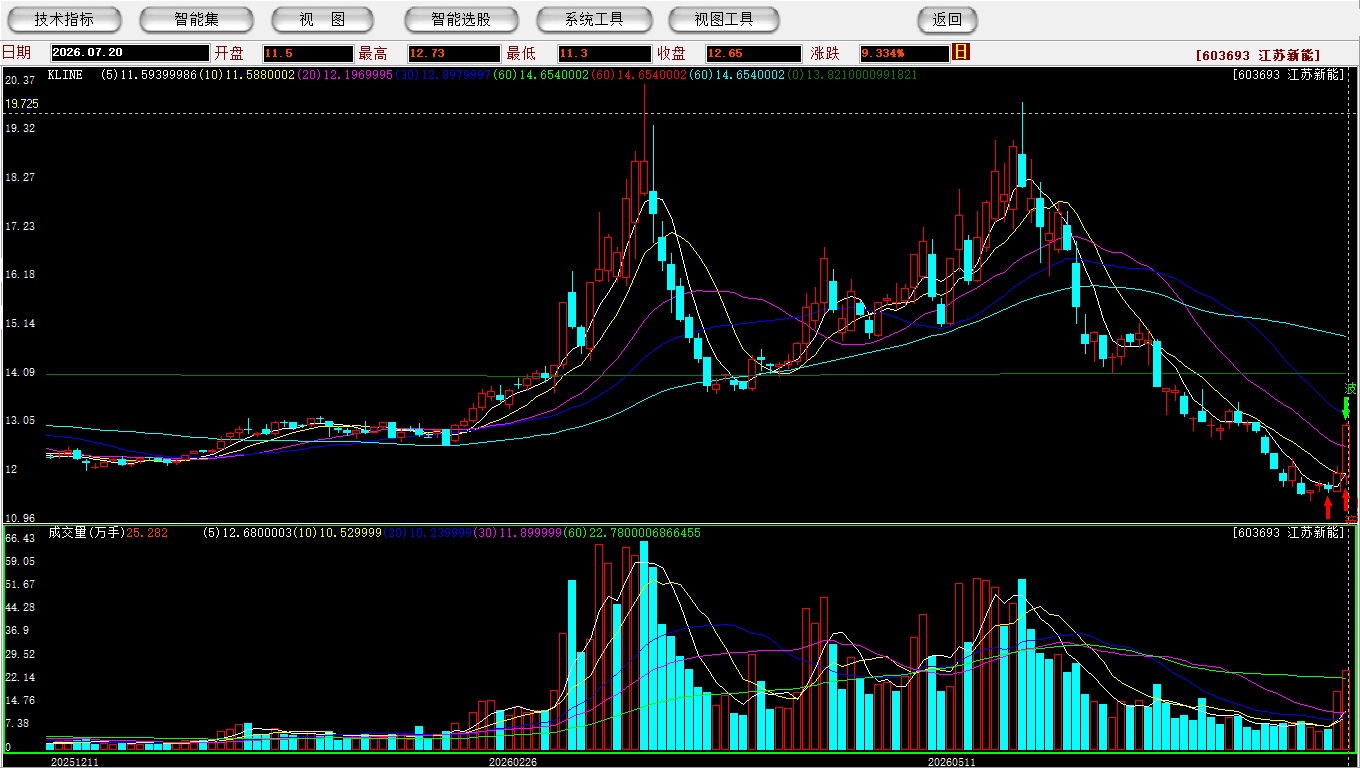Screen dimensions: 1360x768
Task: Click the 视 图 button
Action: pos(322,20)
